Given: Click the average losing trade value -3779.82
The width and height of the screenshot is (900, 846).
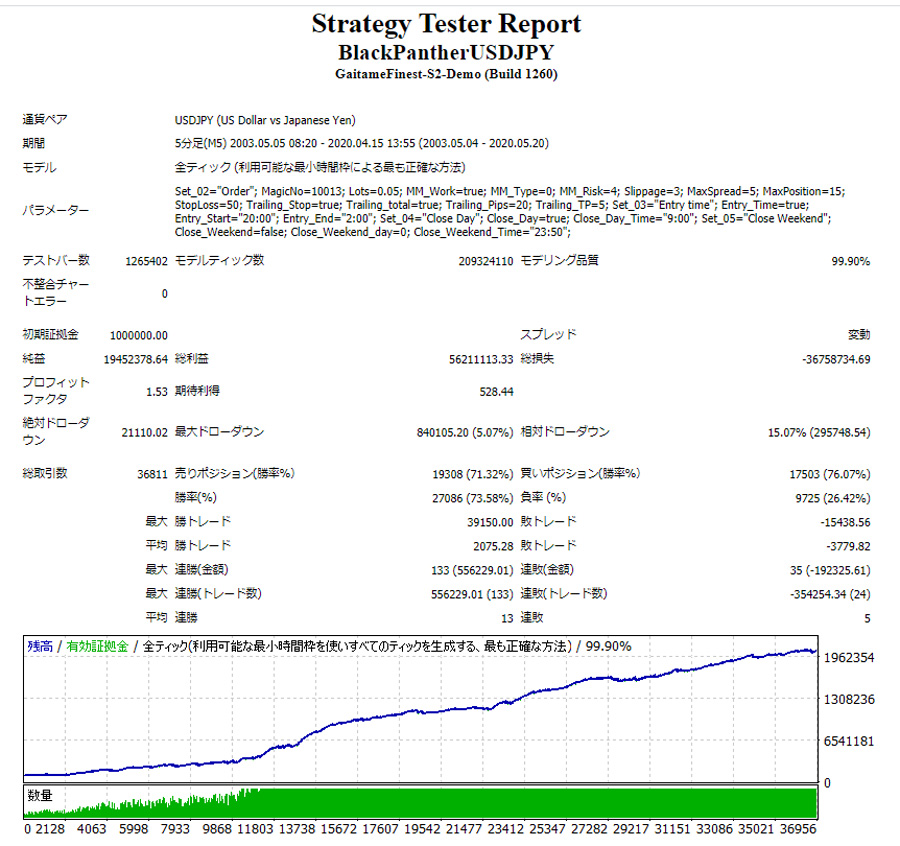Looking at the screenshot, I should click(848, 546).
